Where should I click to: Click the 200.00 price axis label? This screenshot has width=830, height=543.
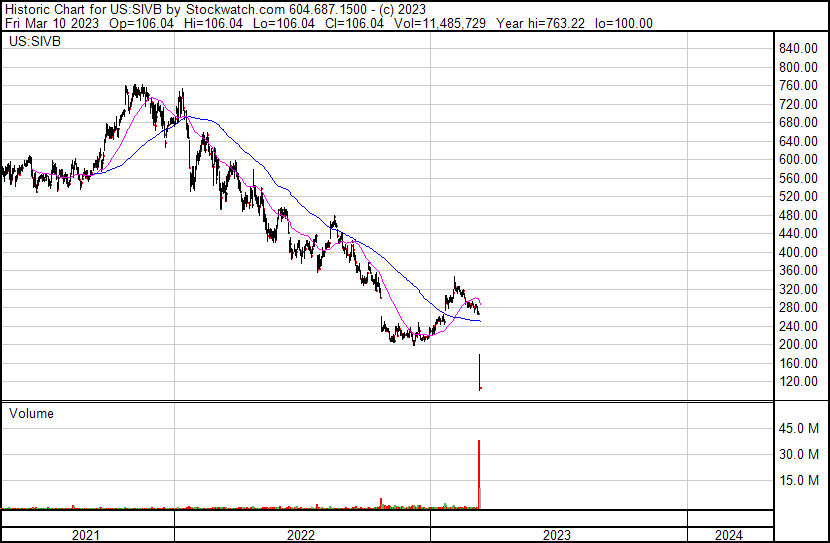(798, 345)
